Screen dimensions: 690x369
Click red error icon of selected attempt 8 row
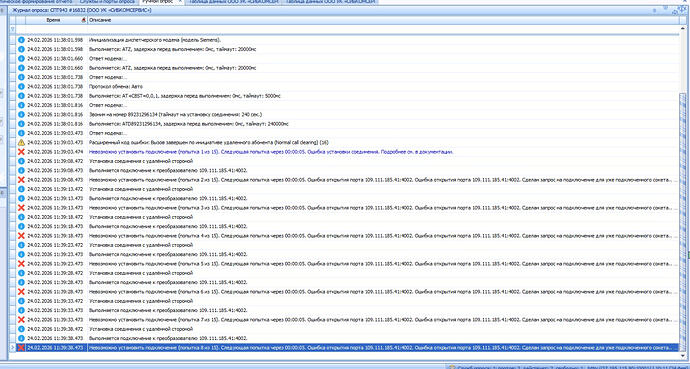pos(21,347)
